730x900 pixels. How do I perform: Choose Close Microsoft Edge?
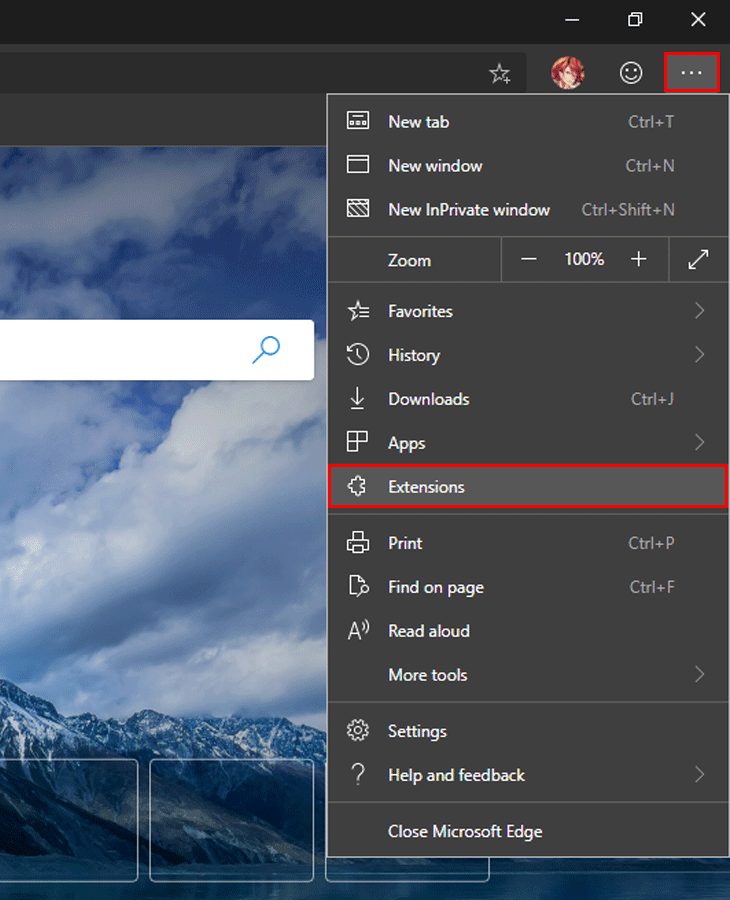tap(528, 831)
